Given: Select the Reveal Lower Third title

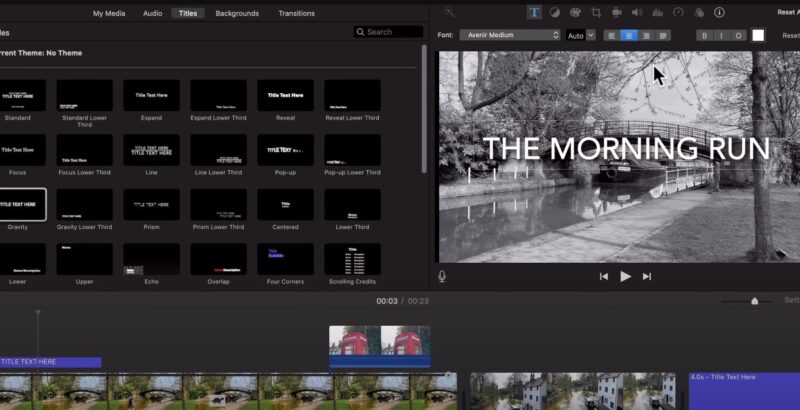Looking at the screenshot, I should 352,95.
